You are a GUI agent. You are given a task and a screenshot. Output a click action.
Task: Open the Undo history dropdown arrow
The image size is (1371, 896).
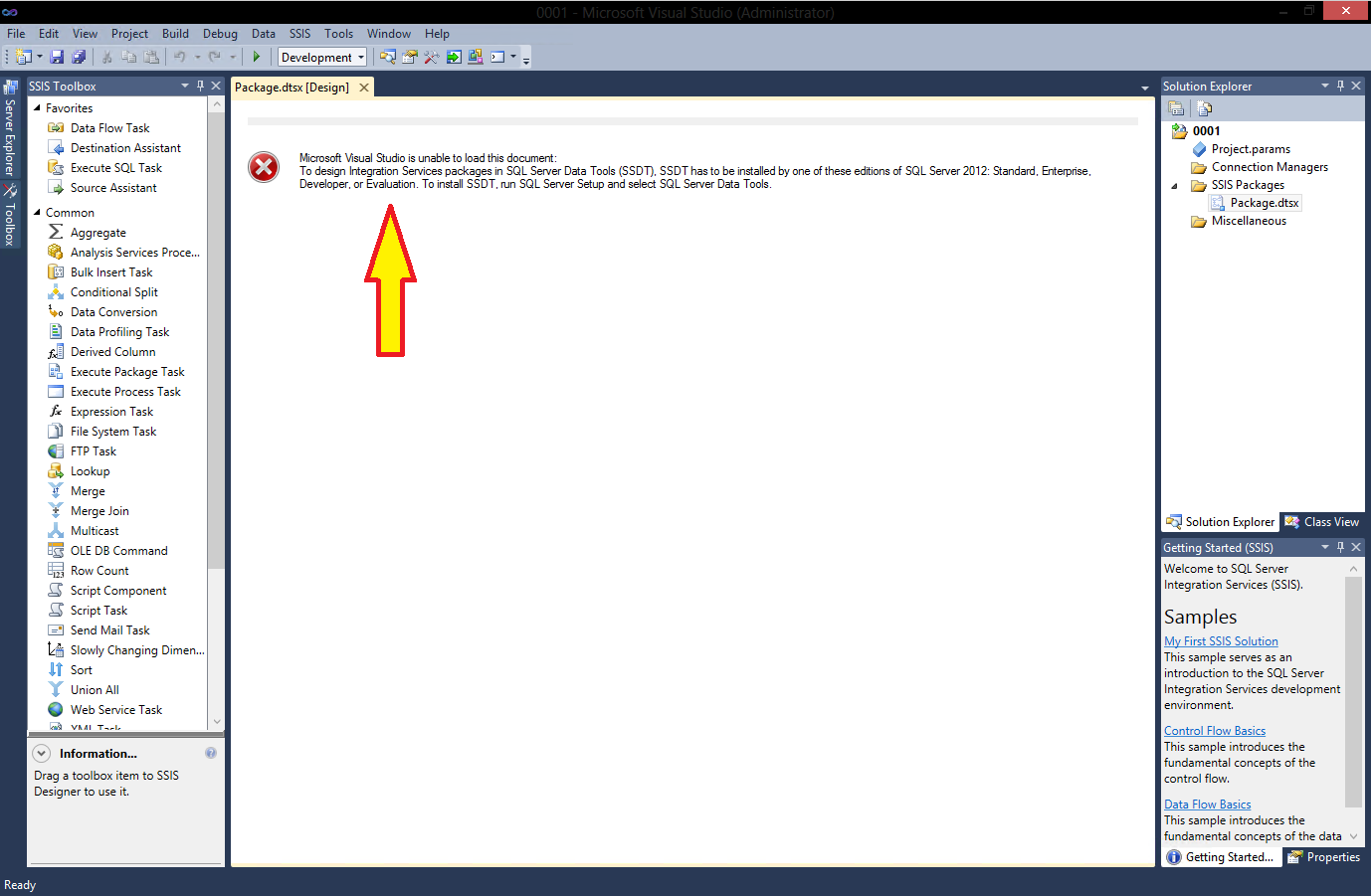197,57
